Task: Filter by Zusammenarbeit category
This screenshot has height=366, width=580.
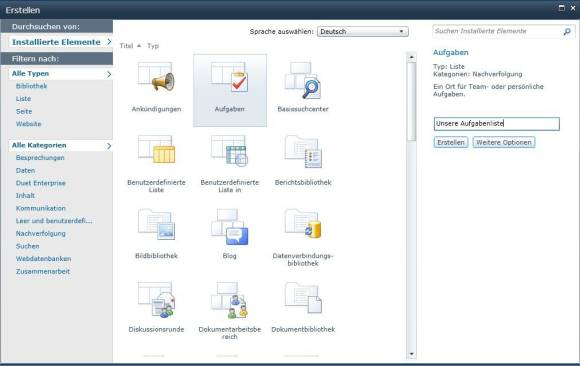Action: pyautogui.click(x=43, y=271)
